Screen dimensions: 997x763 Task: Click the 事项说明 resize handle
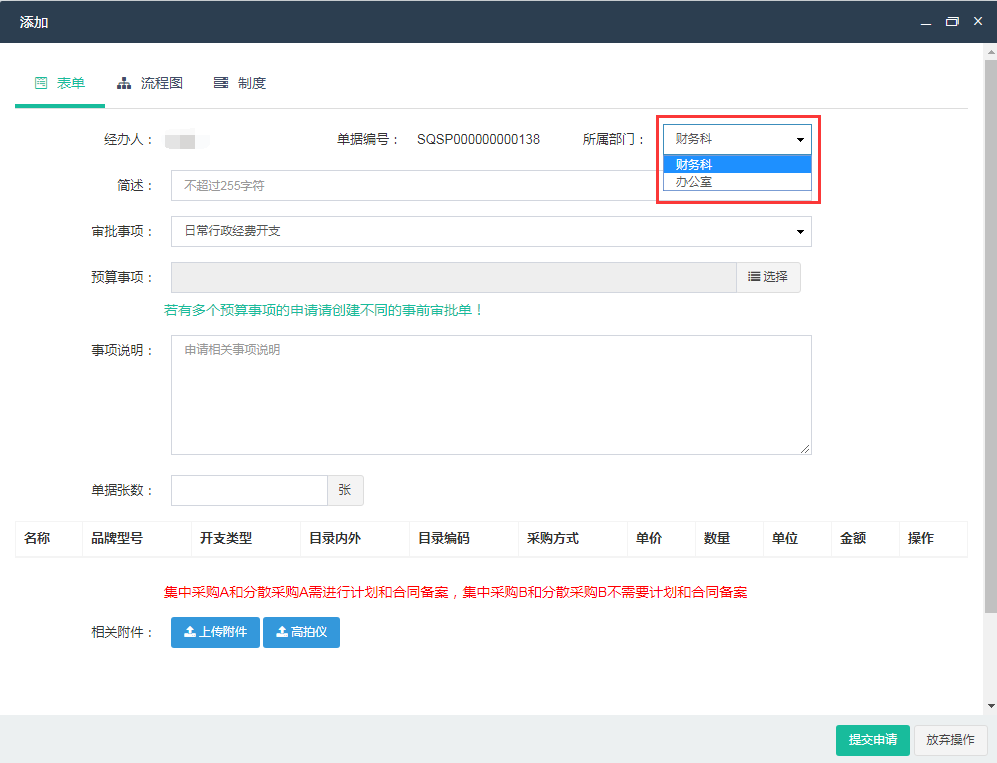tap(805, 449)
